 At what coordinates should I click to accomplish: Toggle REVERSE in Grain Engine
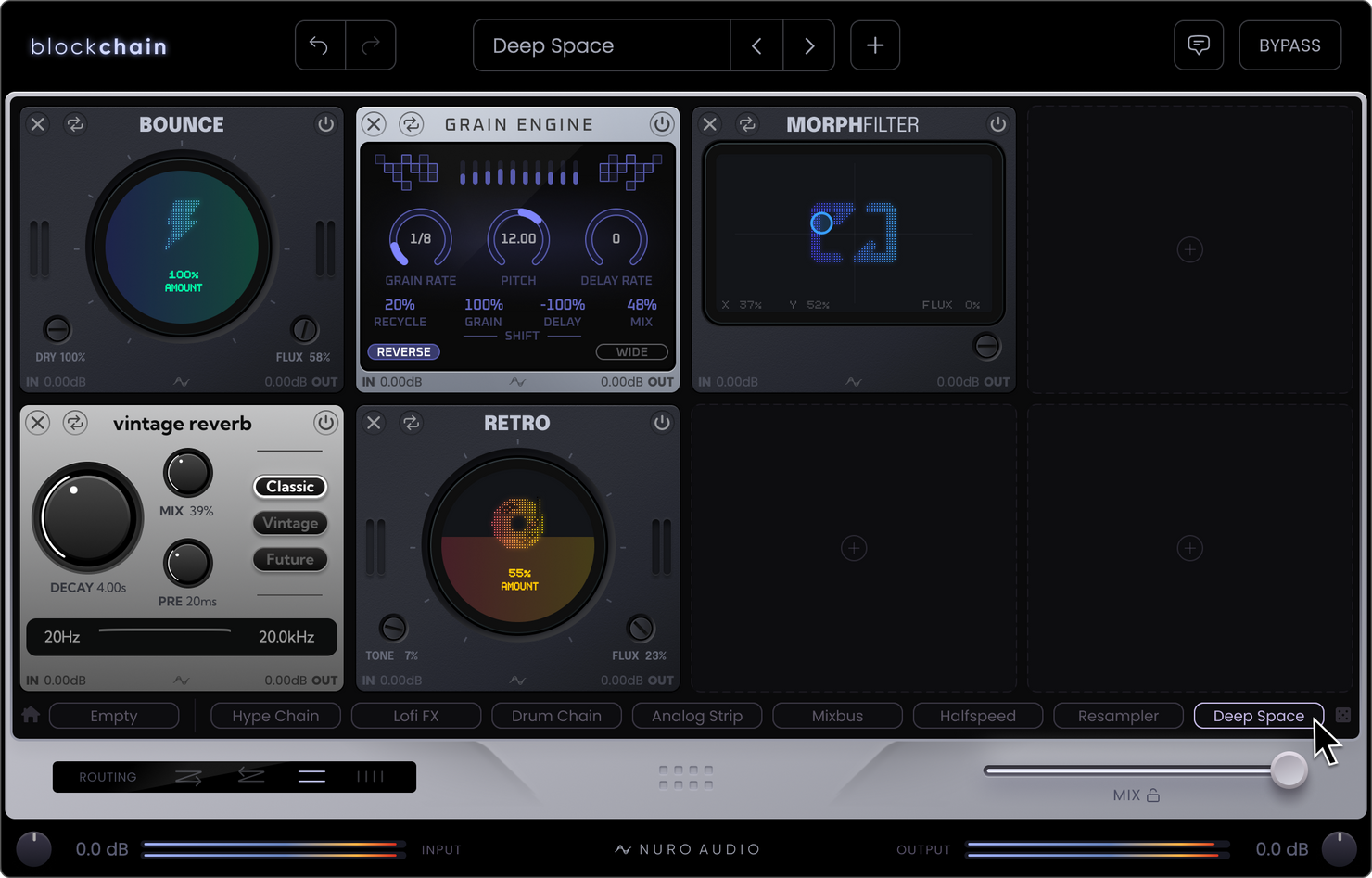(404, 352)
